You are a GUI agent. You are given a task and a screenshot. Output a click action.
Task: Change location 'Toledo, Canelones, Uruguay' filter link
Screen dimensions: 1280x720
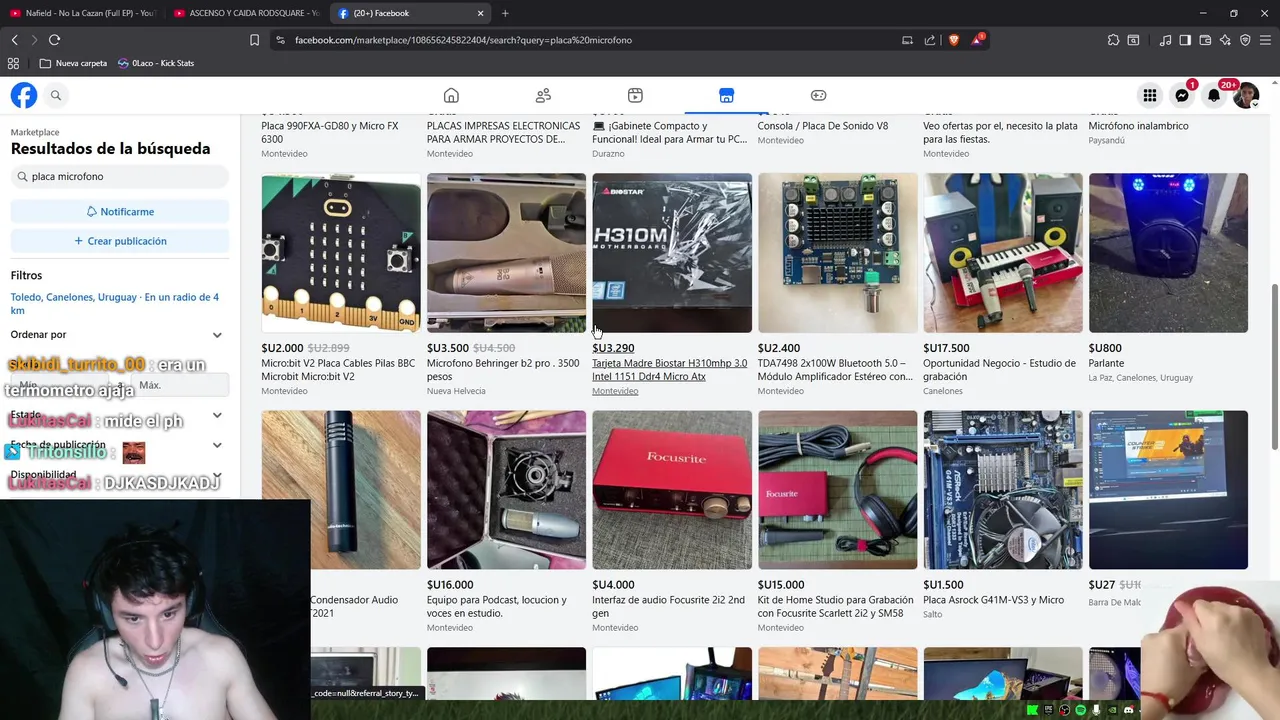click(115, 304)
